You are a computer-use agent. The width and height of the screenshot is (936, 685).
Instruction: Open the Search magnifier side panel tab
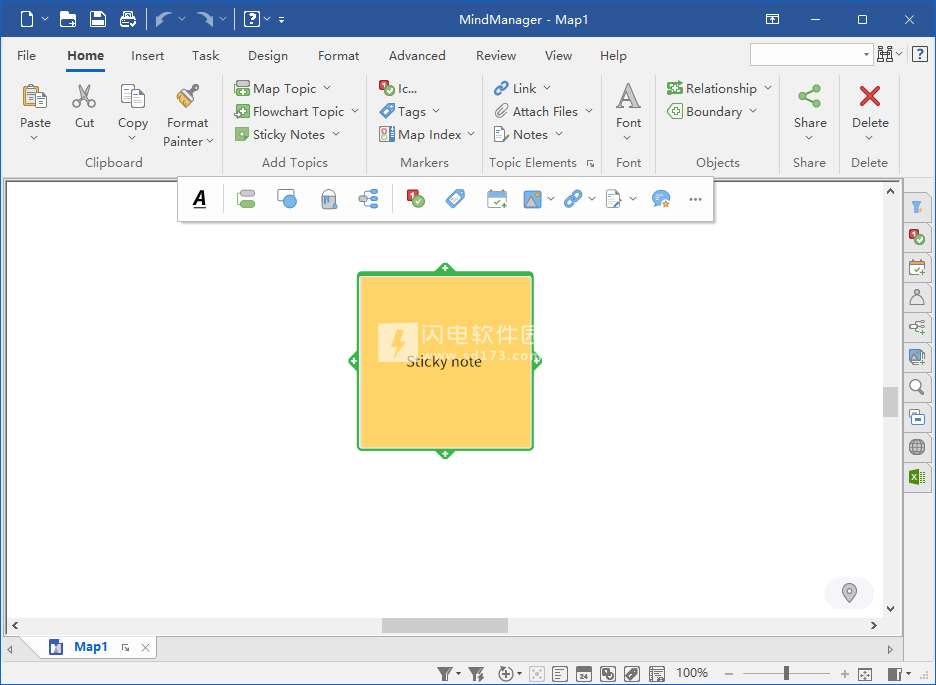(x=917, y=387)
